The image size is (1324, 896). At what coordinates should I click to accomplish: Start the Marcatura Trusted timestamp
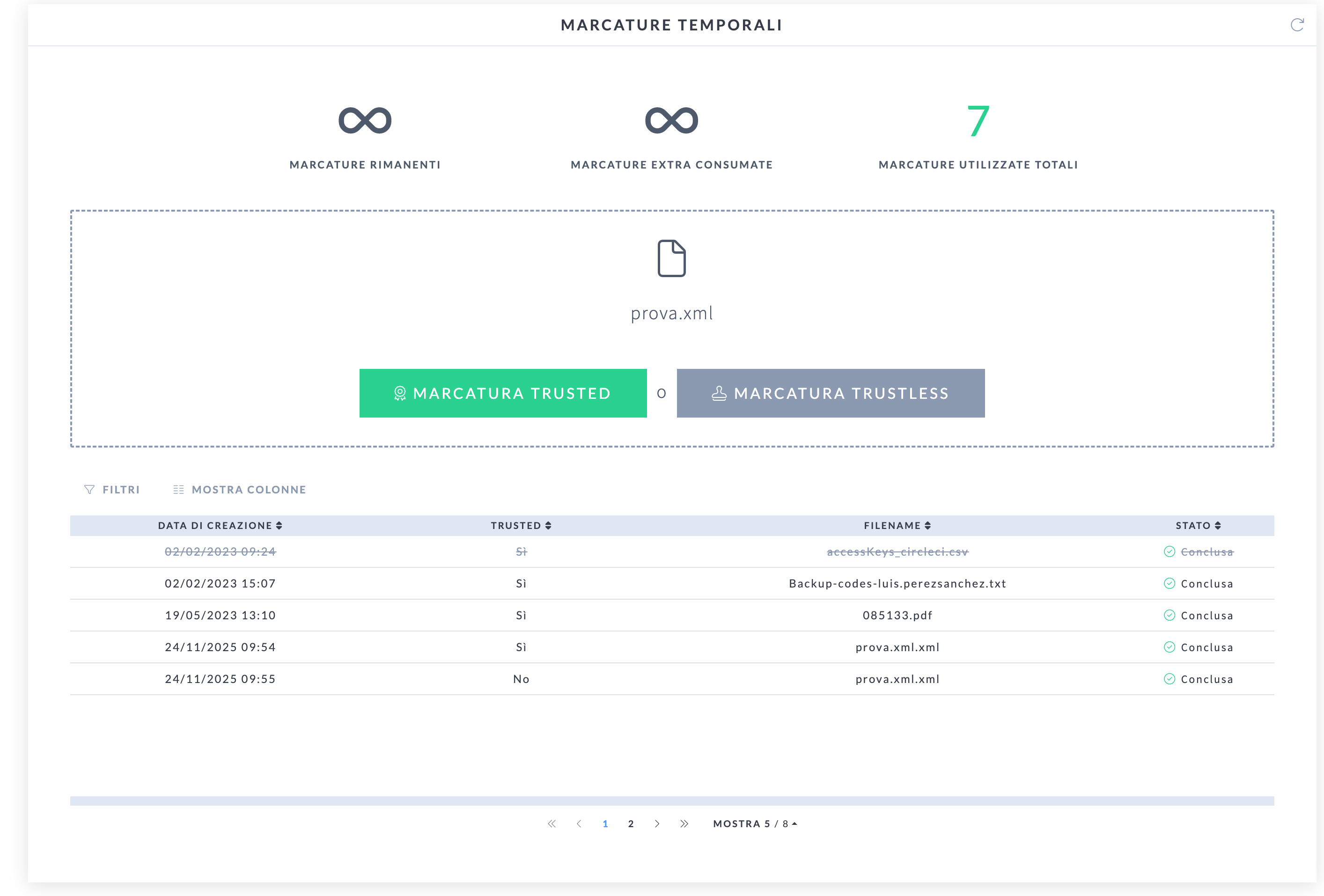(x=503, y=393)
